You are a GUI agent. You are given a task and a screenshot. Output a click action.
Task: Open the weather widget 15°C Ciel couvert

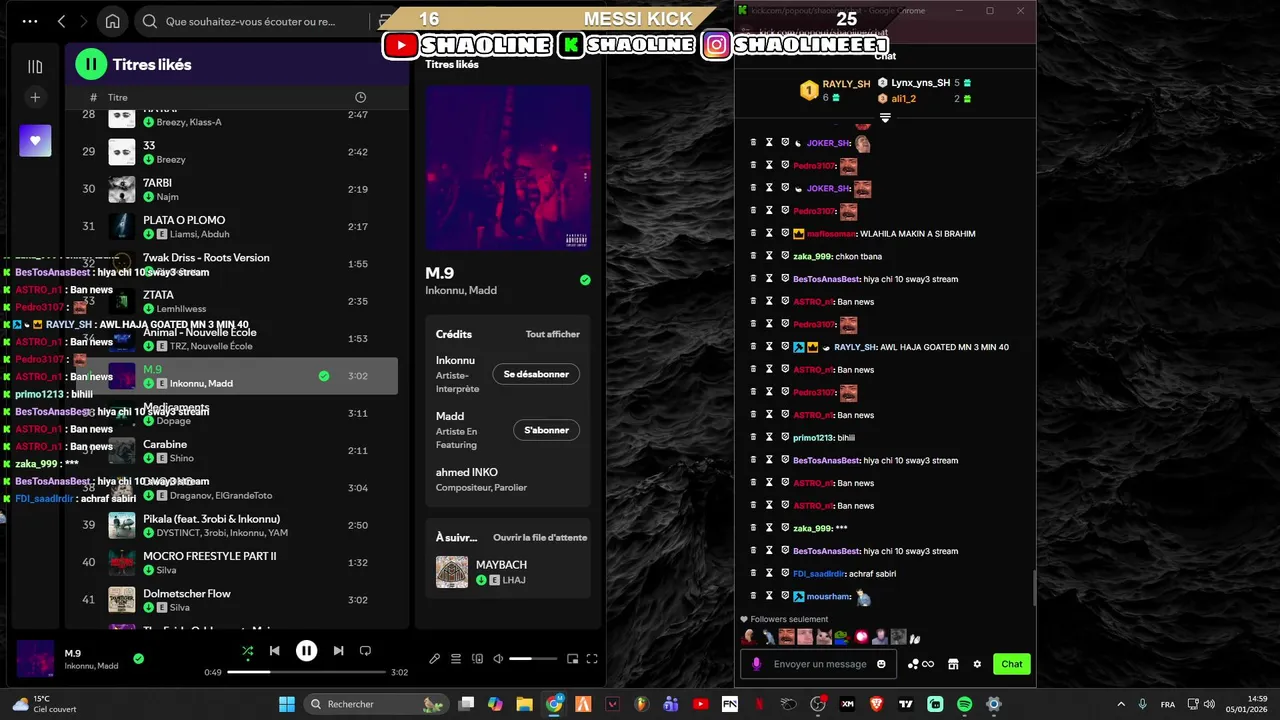(44, 704)
